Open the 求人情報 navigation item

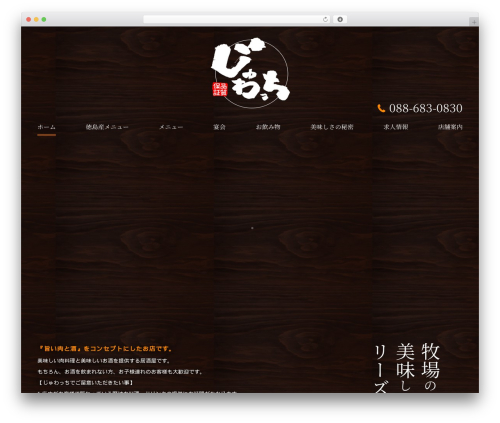tap(396, 127)
